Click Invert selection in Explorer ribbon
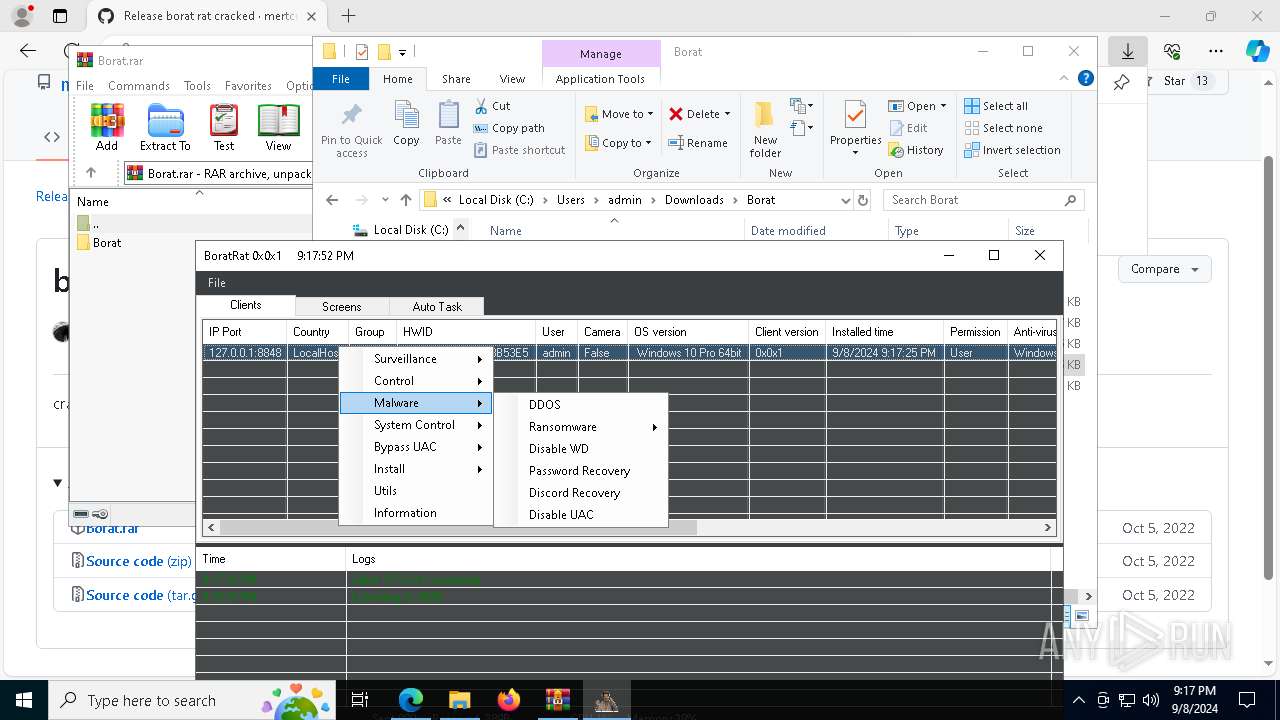 click(1012, 150)
